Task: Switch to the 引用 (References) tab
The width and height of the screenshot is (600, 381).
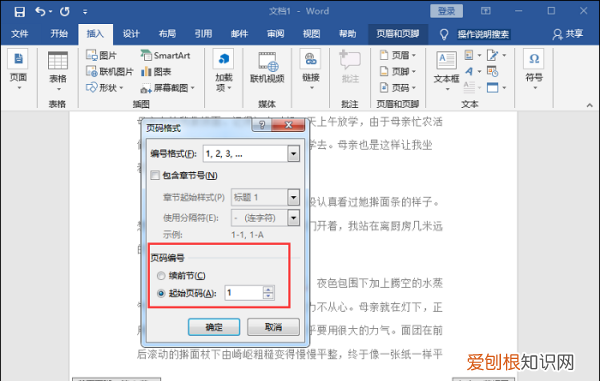Action: coord(203,34)
